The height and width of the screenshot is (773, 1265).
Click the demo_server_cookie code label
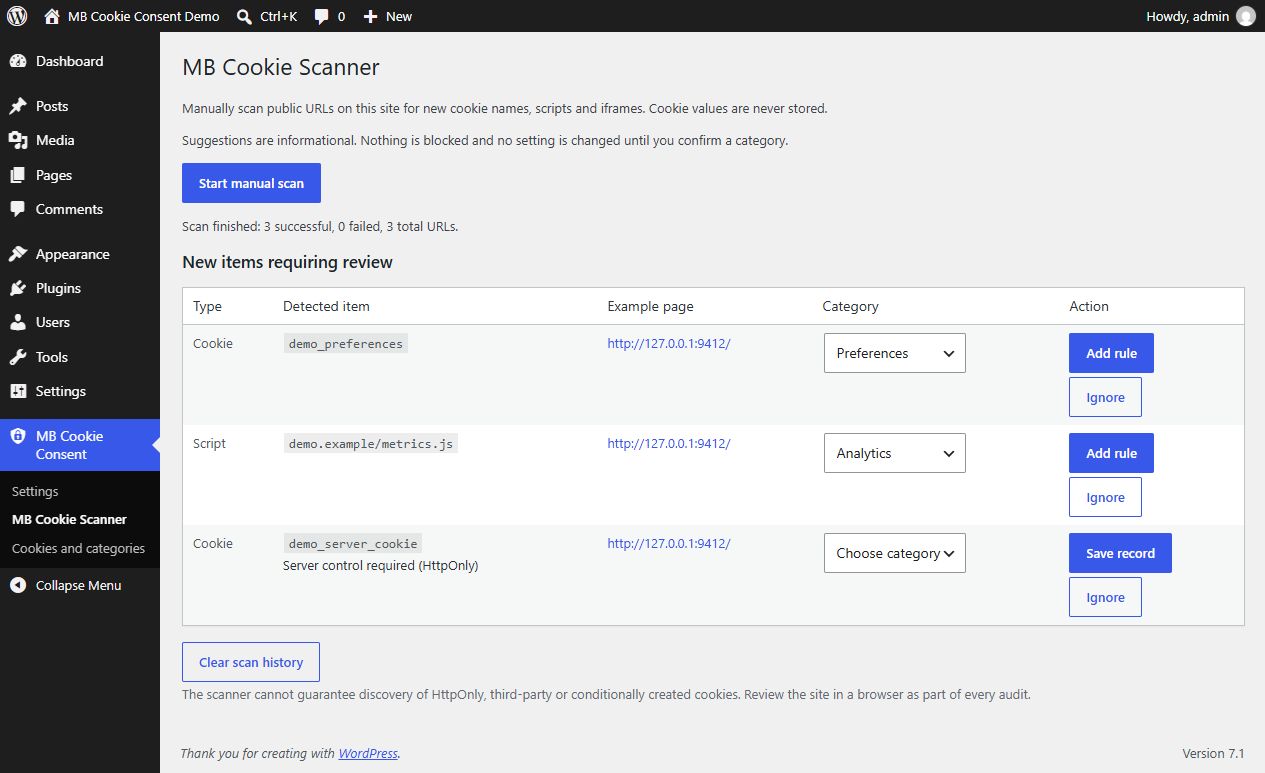click(352, 543)
